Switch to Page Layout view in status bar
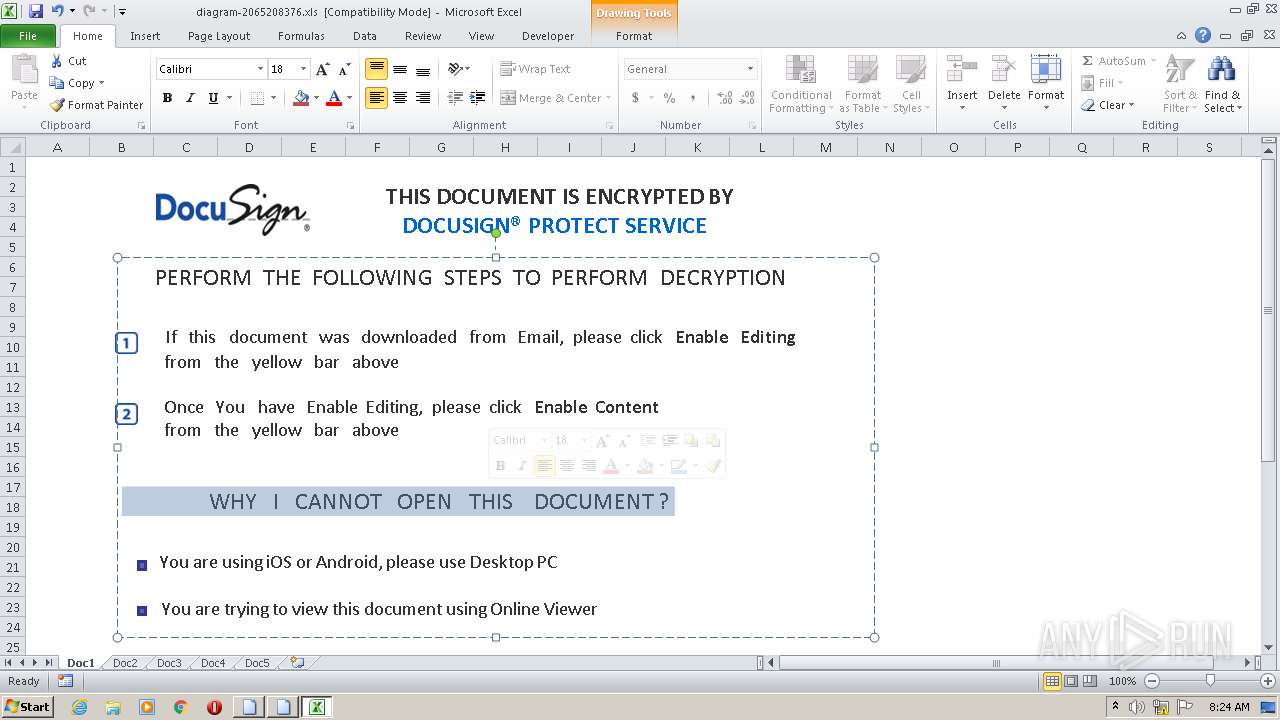This screenshot has width=1280, height=720. [1071, 681]
